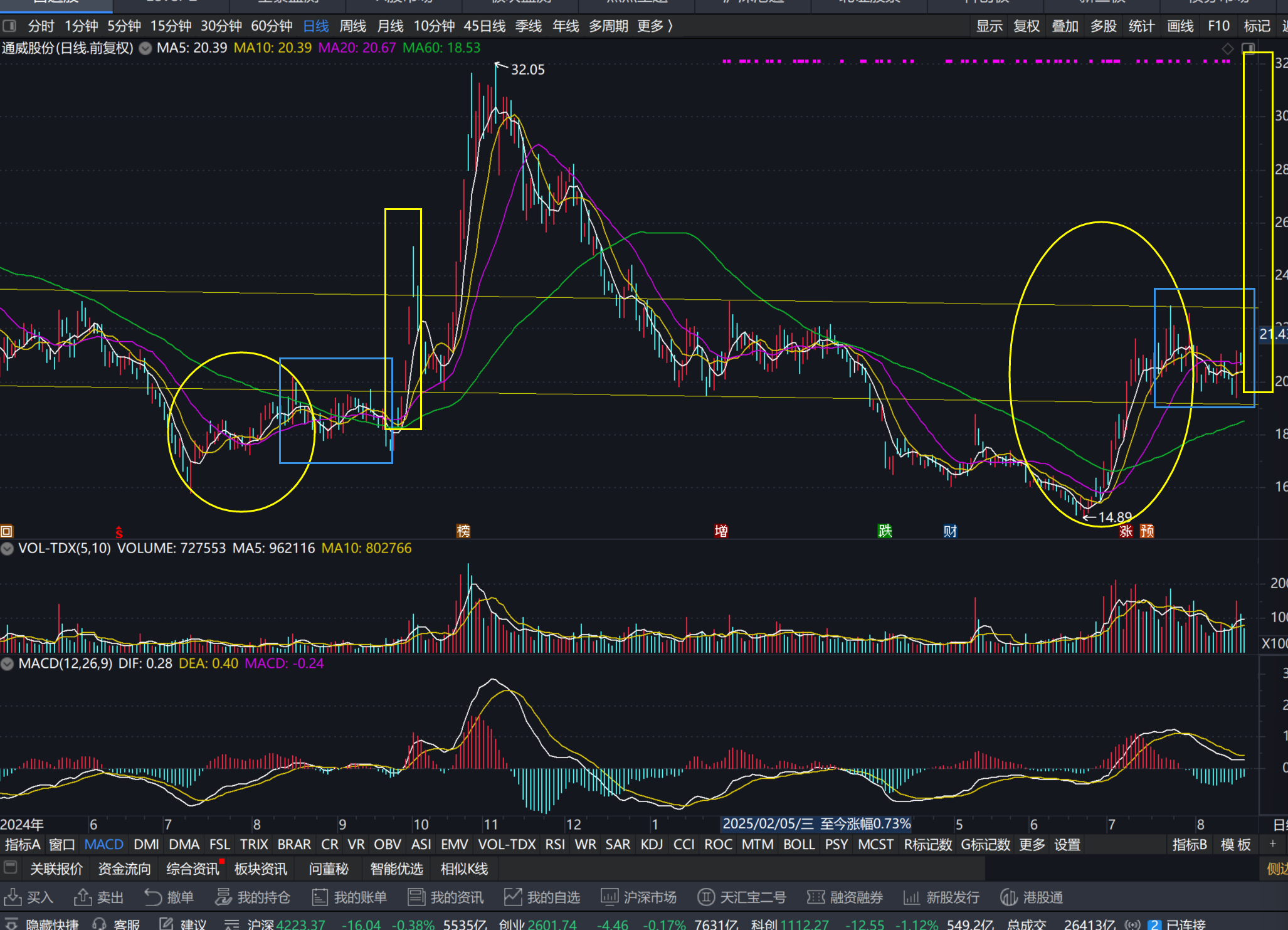Switch to 周线 weekly tab

[x=353, y=26]
